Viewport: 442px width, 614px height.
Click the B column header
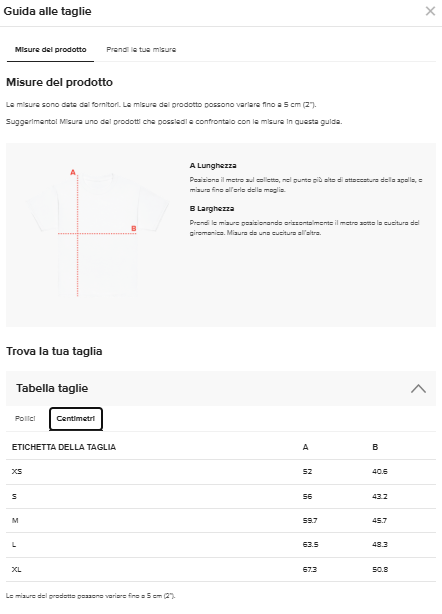375,447
